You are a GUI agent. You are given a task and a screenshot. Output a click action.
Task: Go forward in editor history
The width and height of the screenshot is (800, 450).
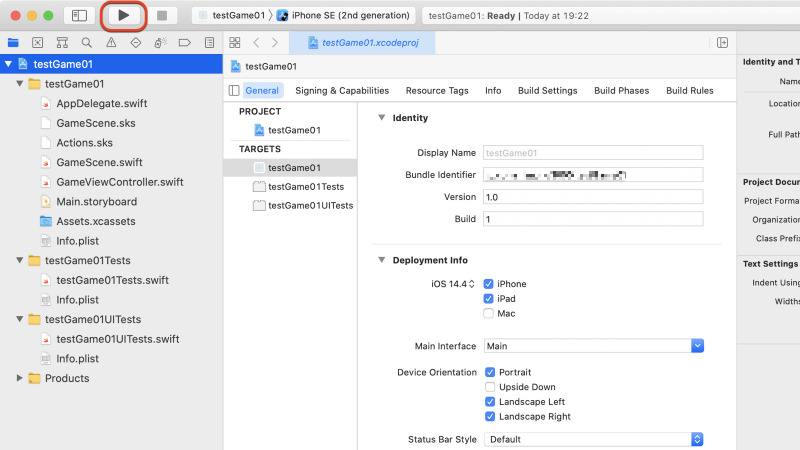tap(275, 43)
